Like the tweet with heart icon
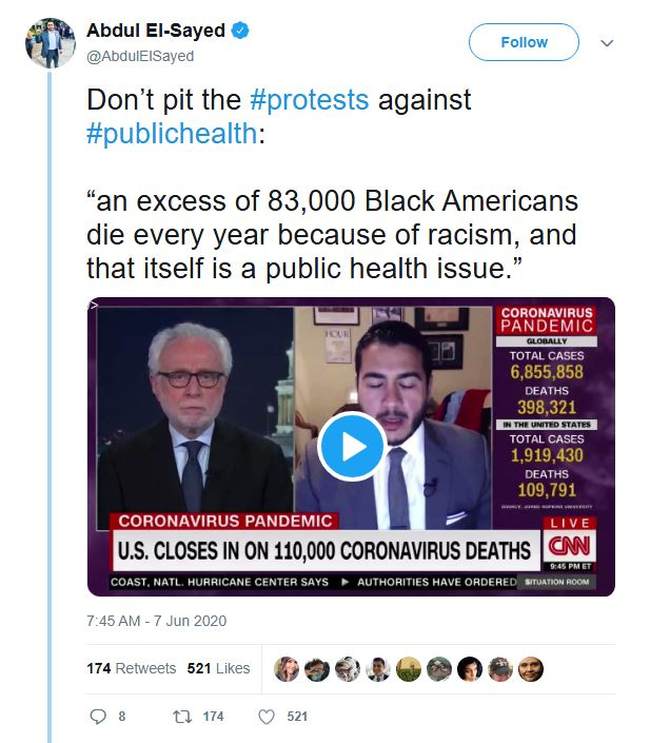This screenshot has width=650, height=743. coord(266,716)
